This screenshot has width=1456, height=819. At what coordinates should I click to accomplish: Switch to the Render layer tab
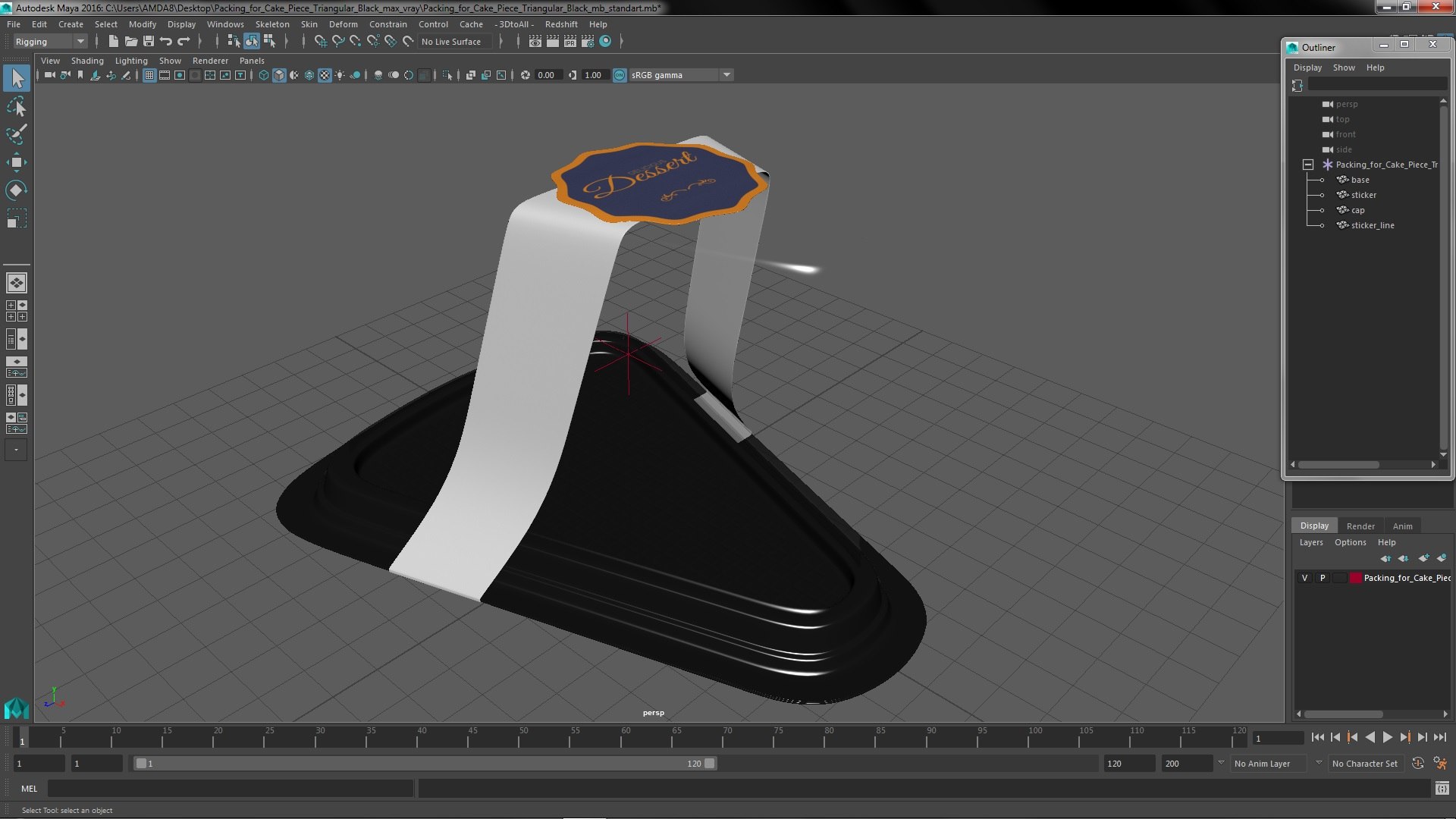[1360, 526]
